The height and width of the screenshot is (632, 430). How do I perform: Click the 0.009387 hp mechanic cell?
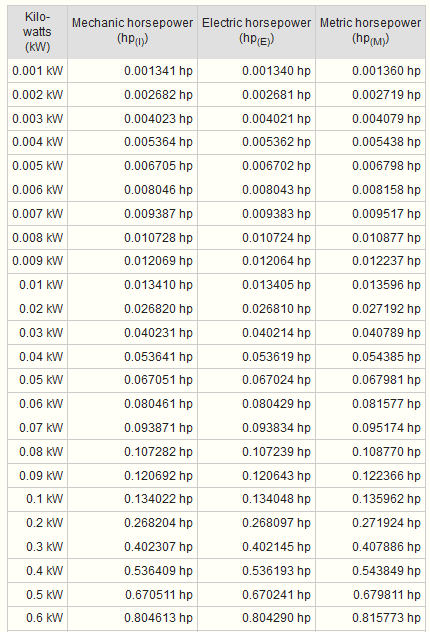pyautogui.click(x=133, y=214)
